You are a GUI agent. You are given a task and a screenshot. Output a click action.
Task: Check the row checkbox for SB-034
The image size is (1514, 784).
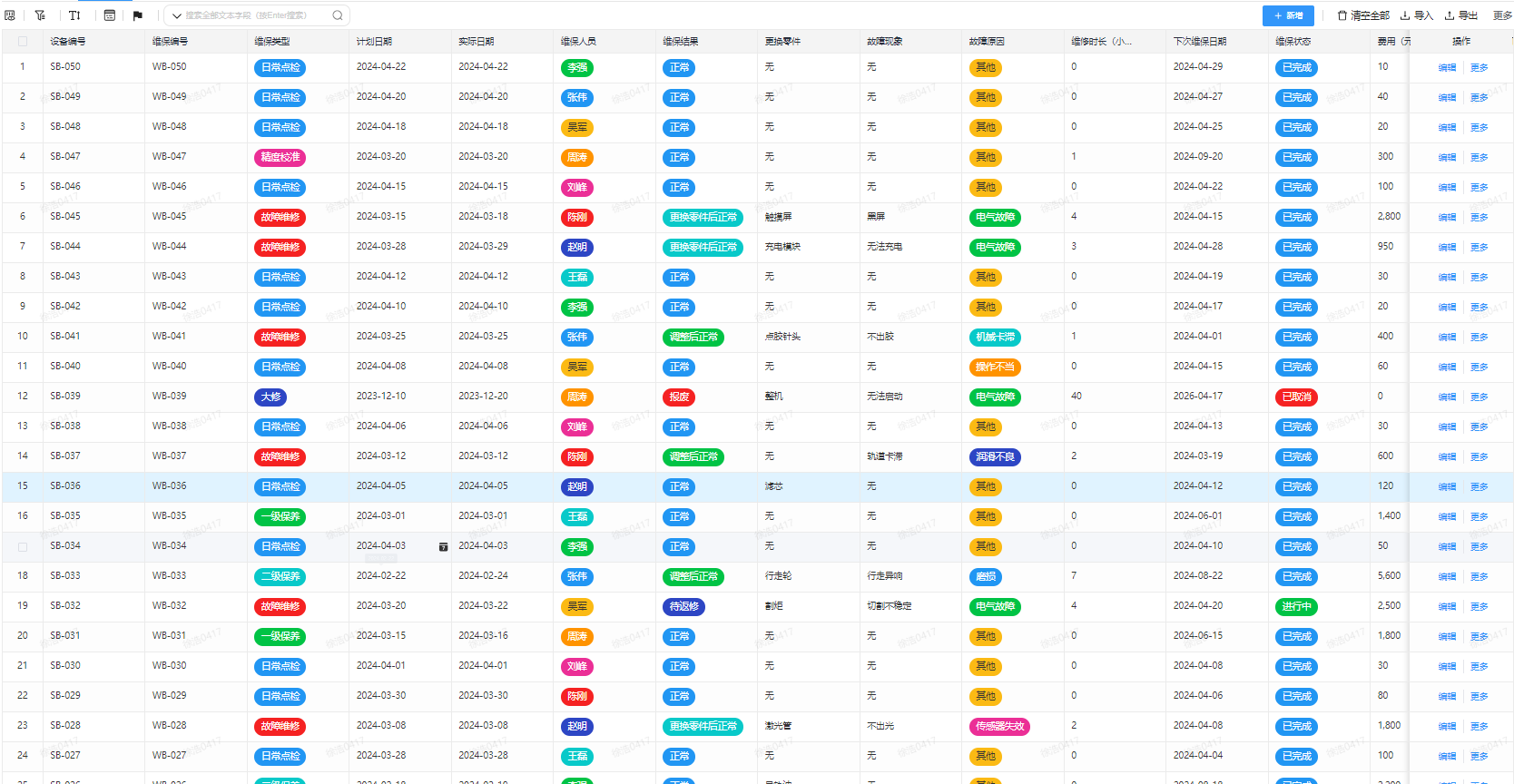(23, 547)
